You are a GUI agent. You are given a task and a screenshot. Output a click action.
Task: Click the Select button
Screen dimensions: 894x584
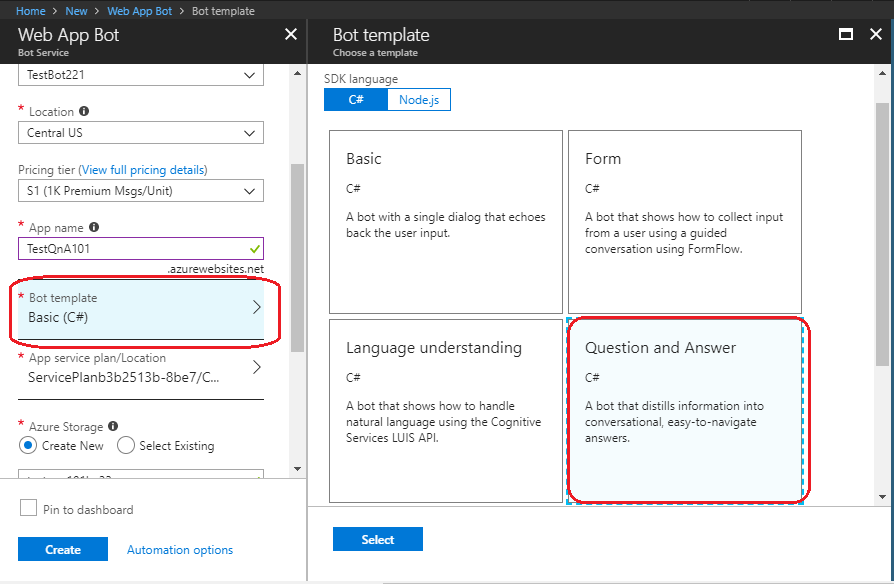pyautogui.click(x=377, y=540)
